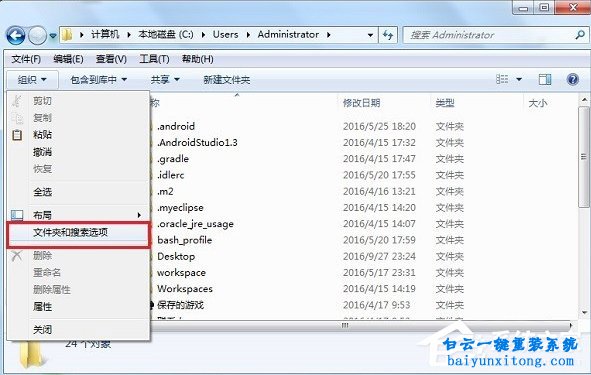Image resolution: width=591 pixels, height=375 pixels.
Task: Choose 属性 in the organize menu
Action: click(42, 307)
